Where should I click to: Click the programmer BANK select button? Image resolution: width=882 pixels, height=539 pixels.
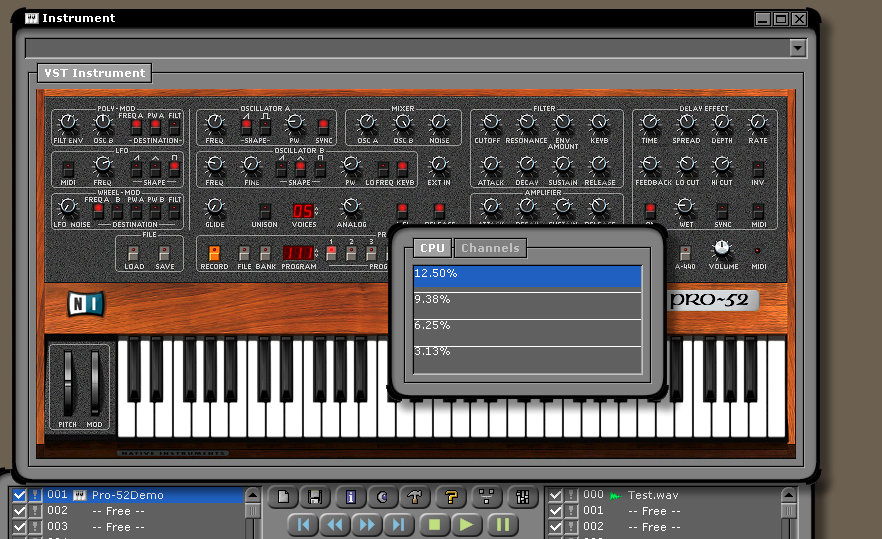coord(265,253)
